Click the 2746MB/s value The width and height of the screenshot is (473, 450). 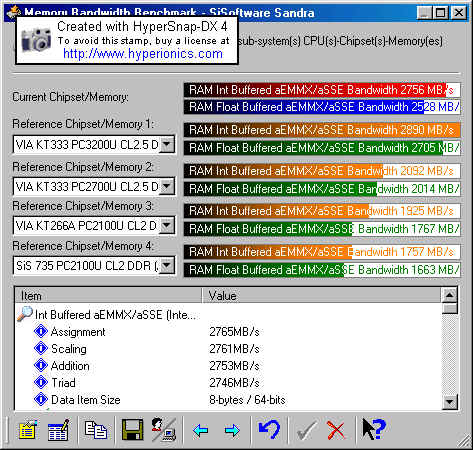pos(234,383)
